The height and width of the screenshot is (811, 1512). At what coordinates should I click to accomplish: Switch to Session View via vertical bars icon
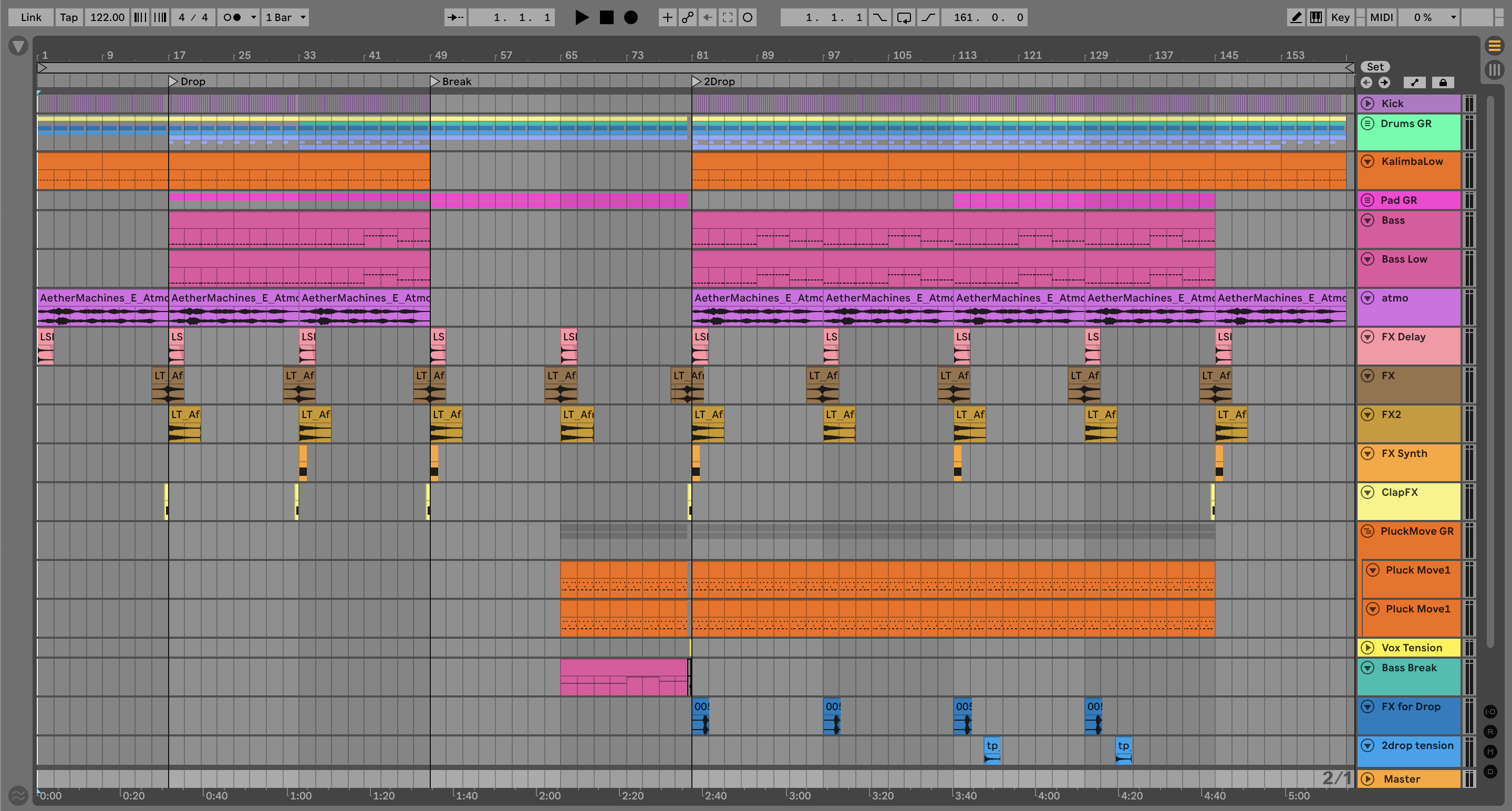(1494, 70)
